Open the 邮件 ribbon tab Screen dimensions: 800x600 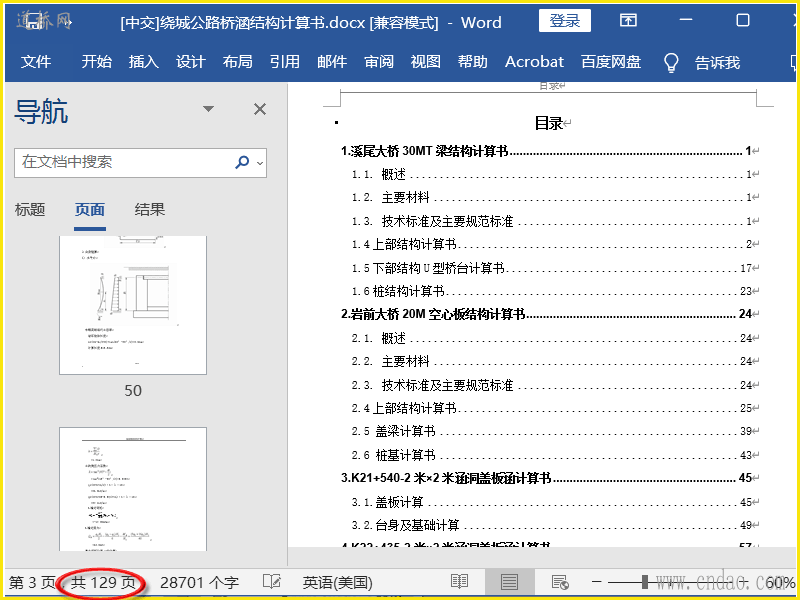(332, 62)
